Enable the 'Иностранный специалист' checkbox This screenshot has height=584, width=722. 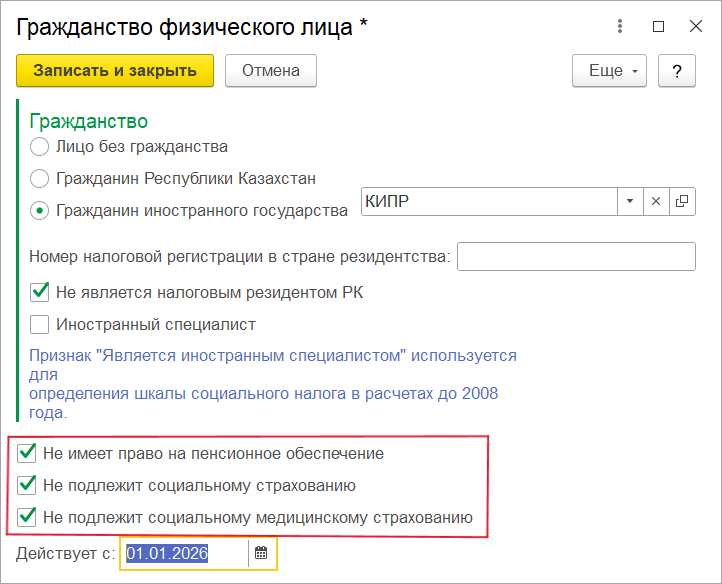tap(40, 324)
